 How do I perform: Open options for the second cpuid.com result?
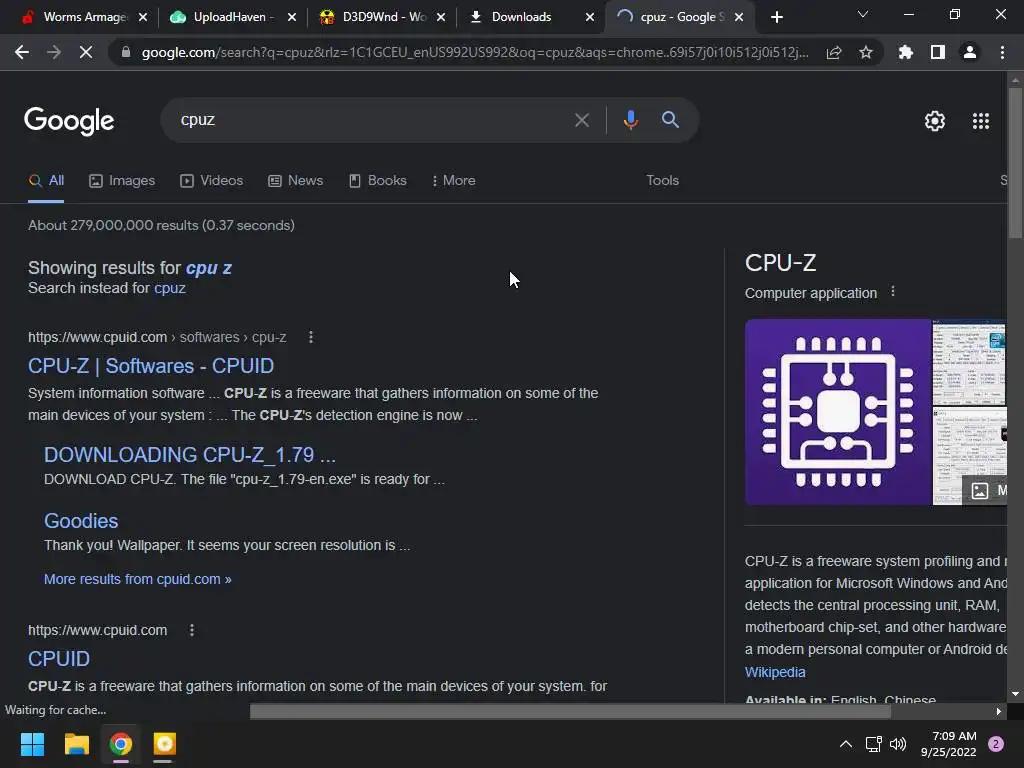[191, 630]
